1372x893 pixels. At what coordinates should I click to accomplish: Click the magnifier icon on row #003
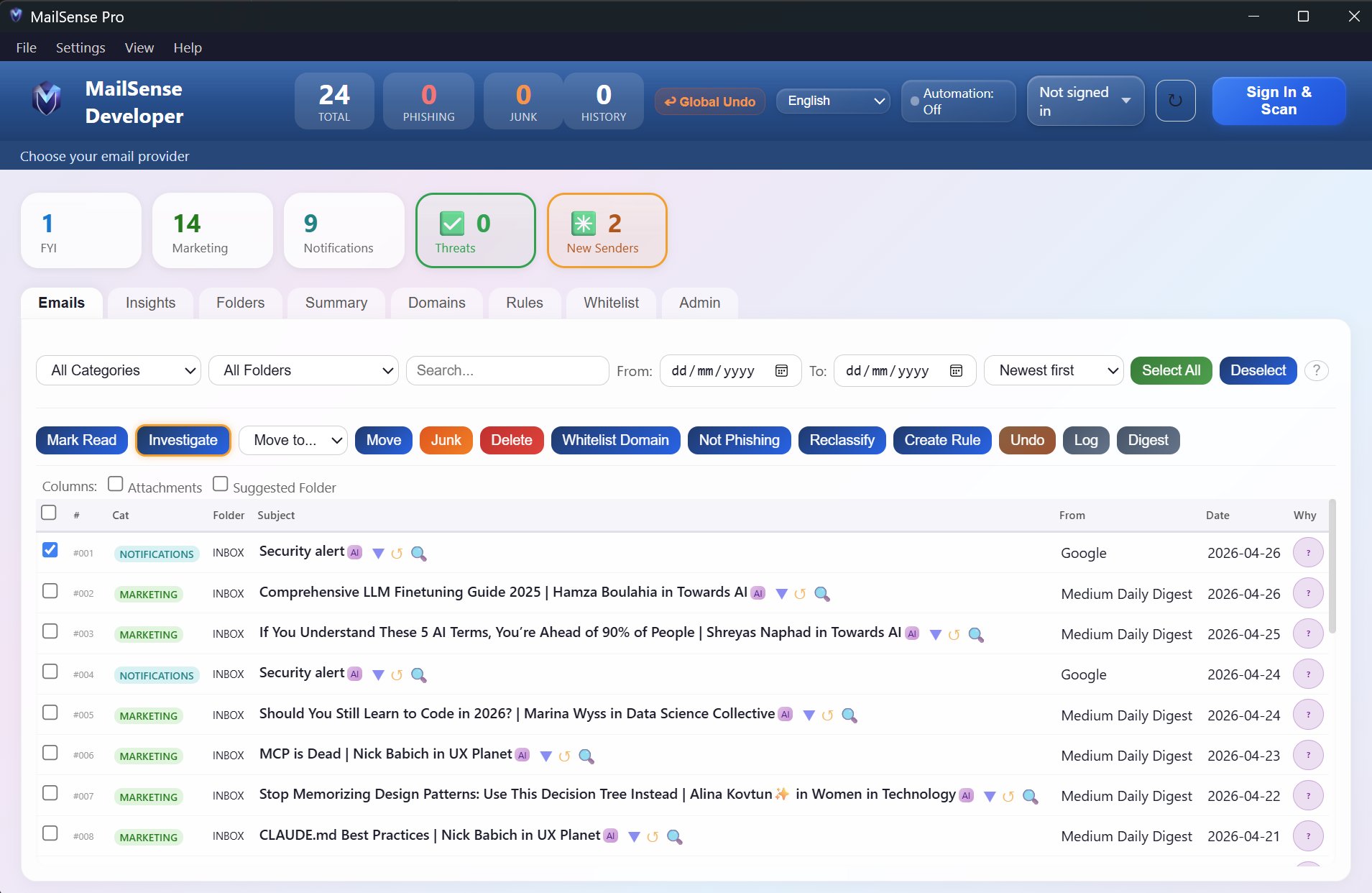975,635
